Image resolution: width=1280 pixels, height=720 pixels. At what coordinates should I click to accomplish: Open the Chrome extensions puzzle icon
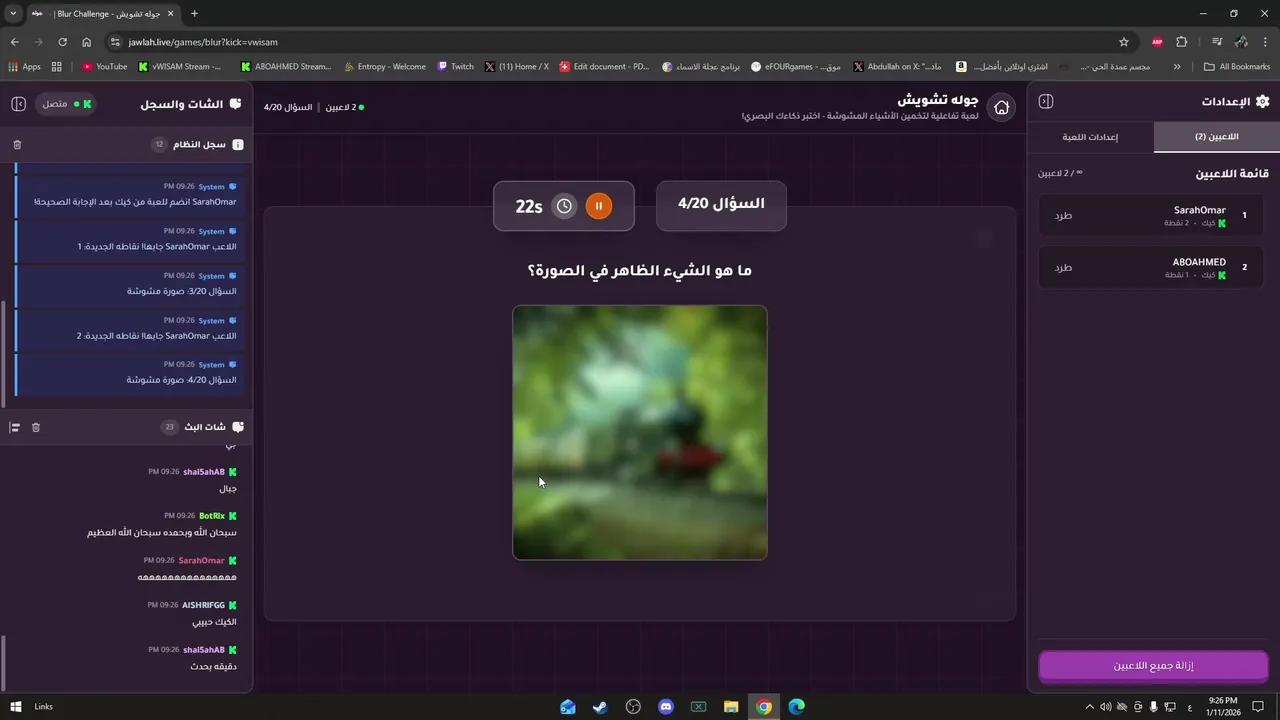click(x=1182, y=42)
